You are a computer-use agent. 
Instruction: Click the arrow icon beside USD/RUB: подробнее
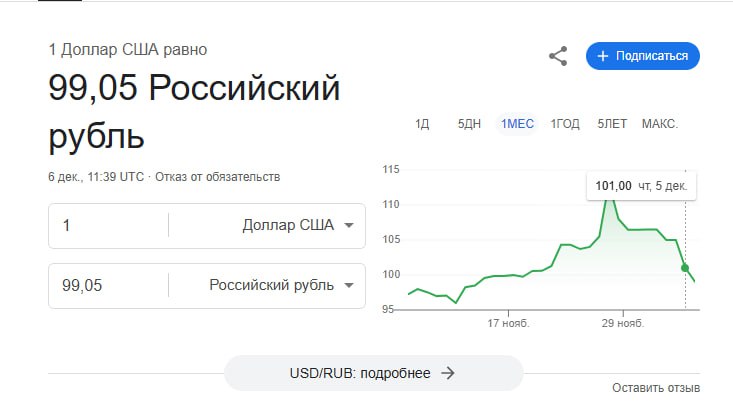pos(448,373)
